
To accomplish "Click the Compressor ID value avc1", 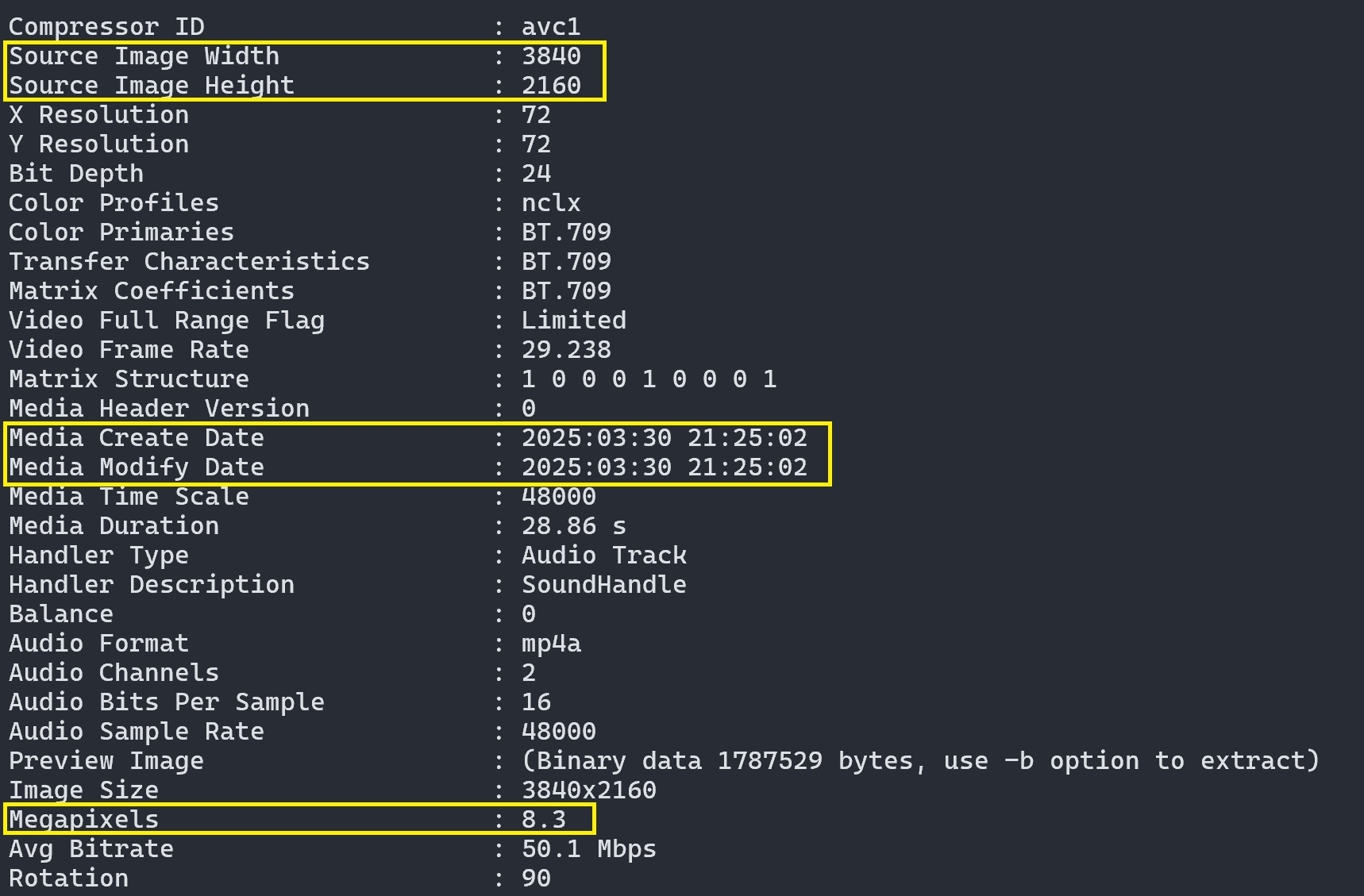I will (x=551, y=27).
